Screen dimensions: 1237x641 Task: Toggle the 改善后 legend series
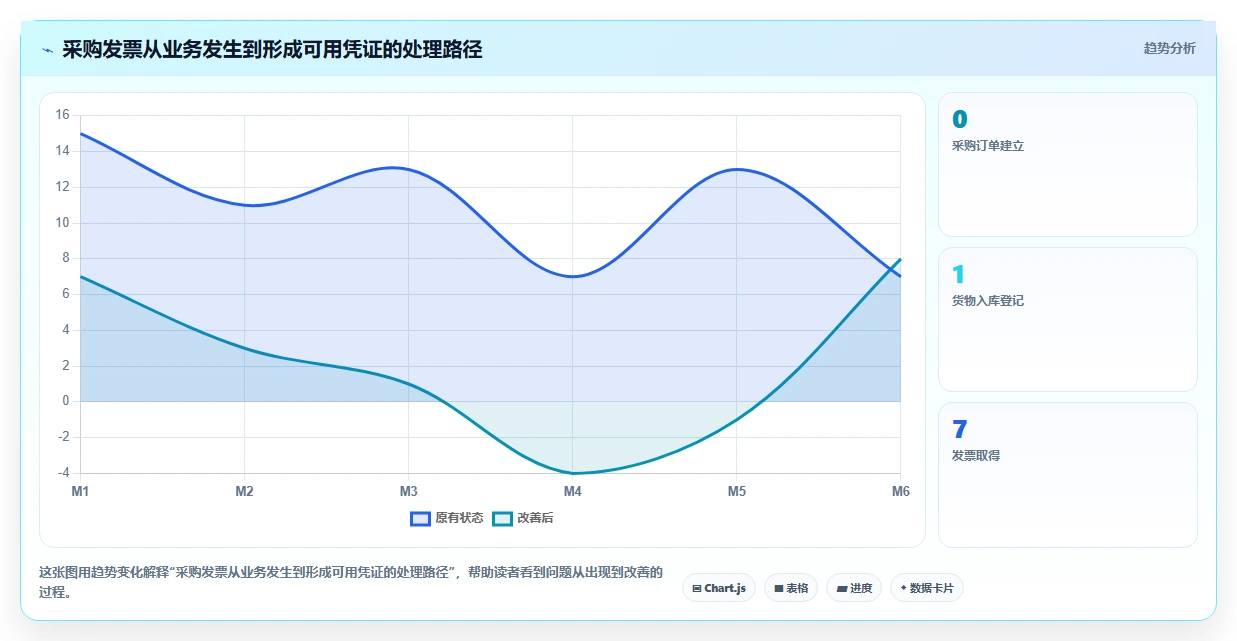coord(524,518)
